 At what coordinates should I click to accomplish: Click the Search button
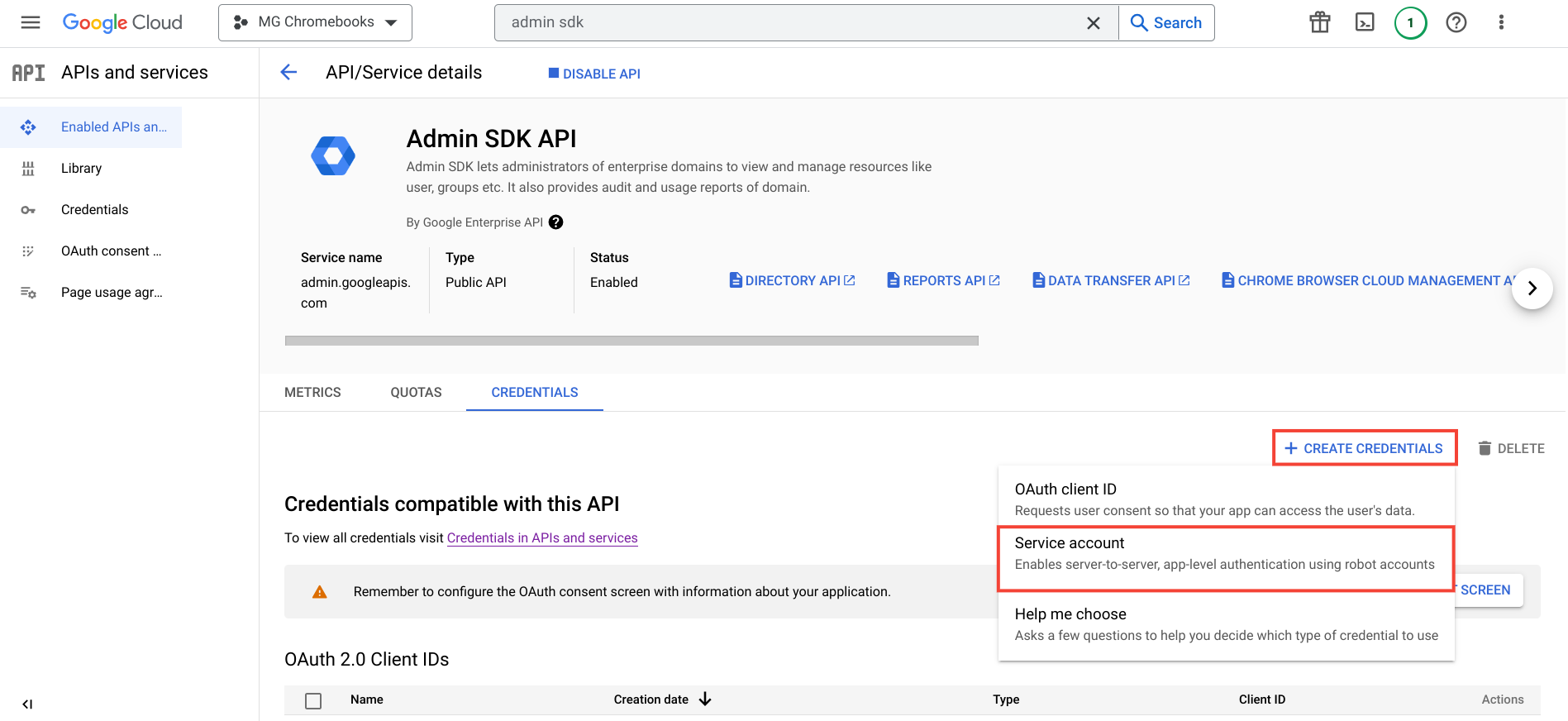point(1166,22)
